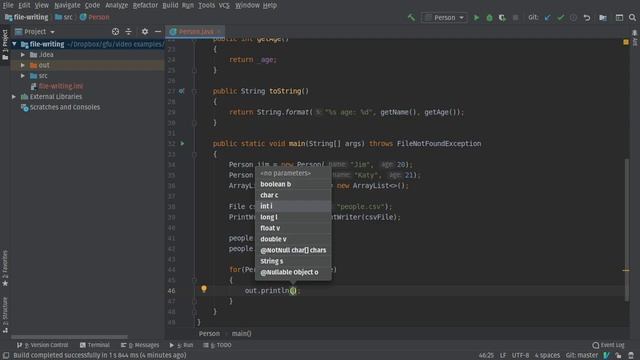The width and height of the screenshot is (640, 360).
Task: Update project with blue Git arrow icon
Action: click(547, 18)
